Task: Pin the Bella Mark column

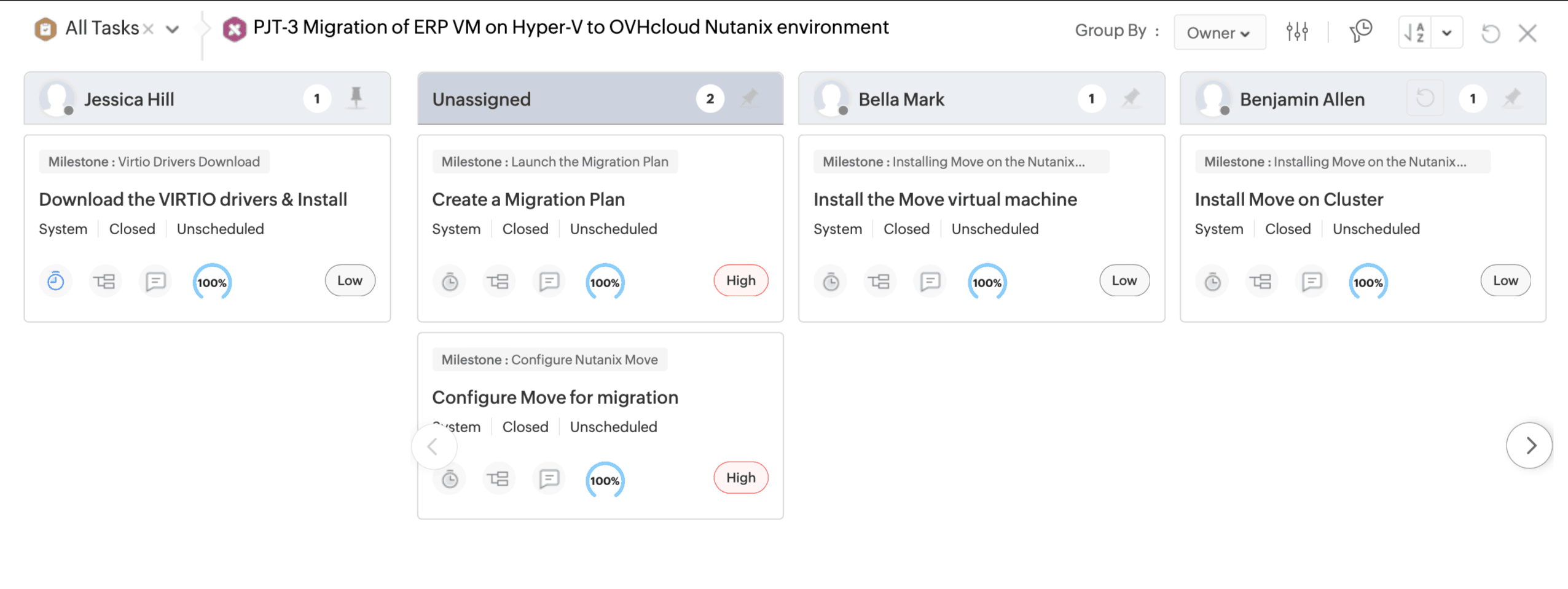Action: (1131, 98)
